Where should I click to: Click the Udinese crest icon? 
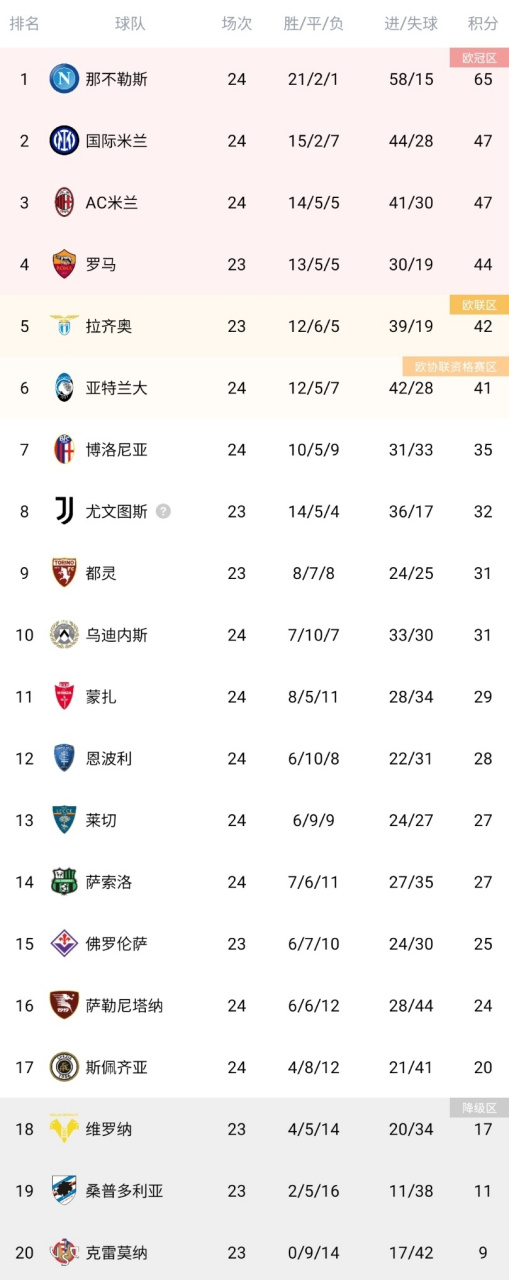tap(64, 635)
